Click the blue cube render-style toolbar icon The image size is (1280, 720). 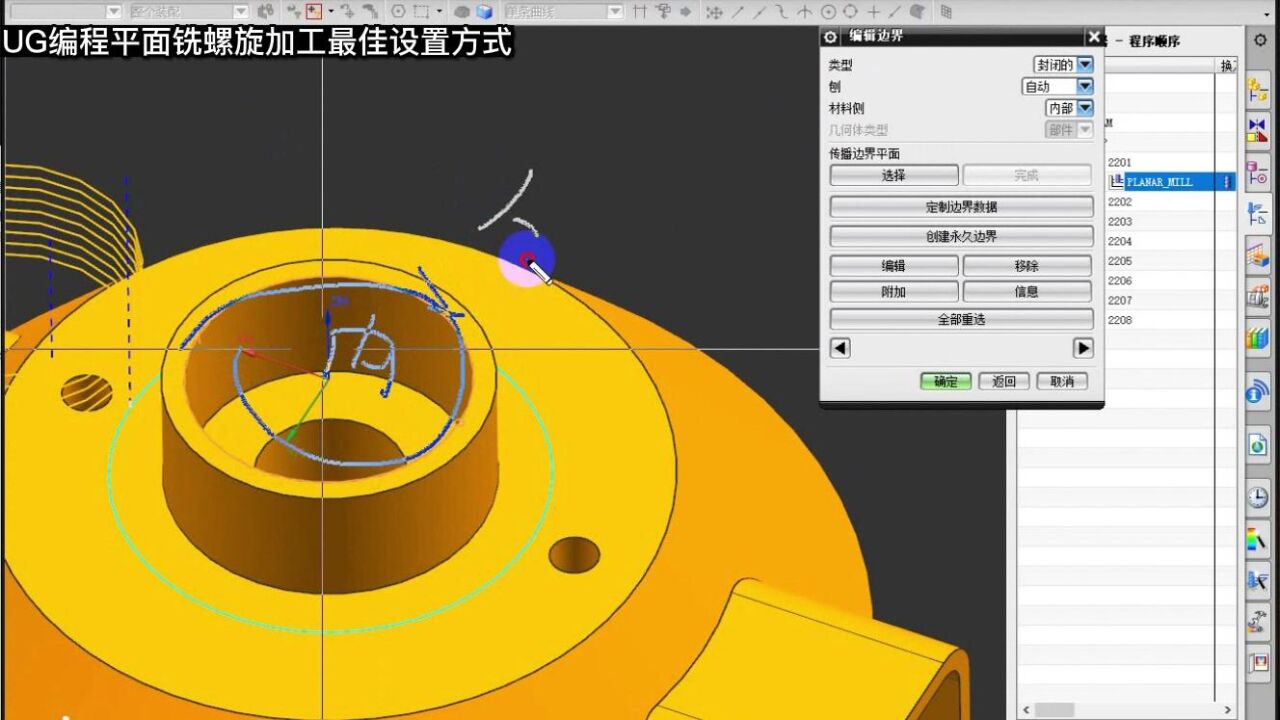485,12
